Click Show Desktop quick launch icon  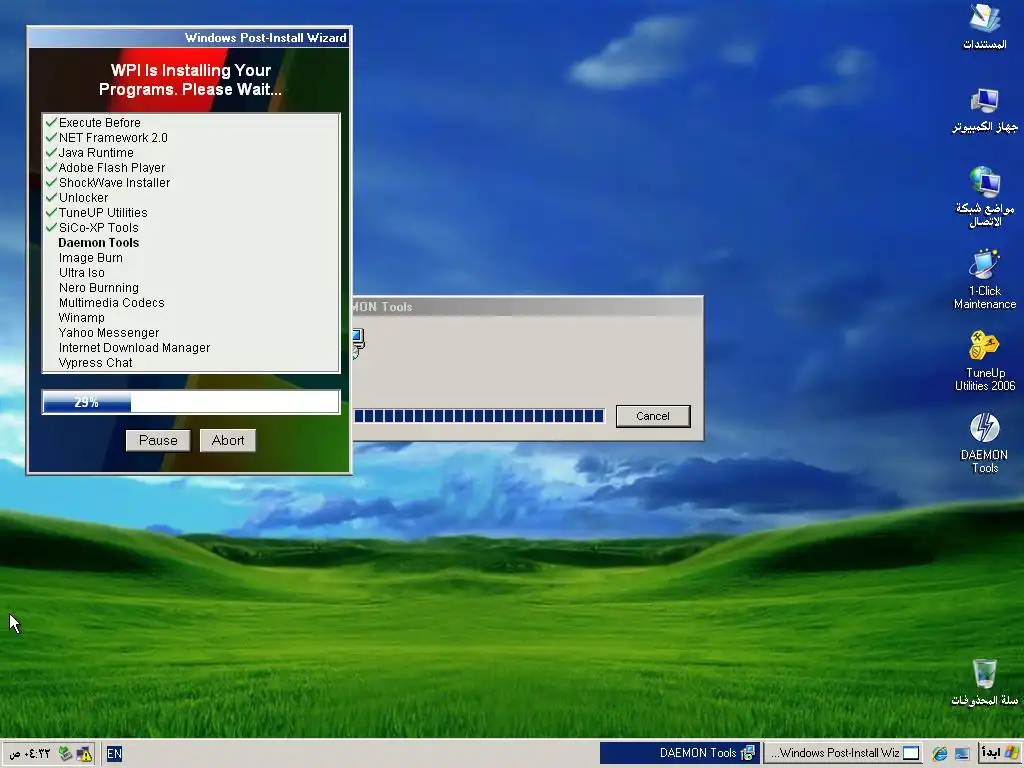tap(962, 753)
